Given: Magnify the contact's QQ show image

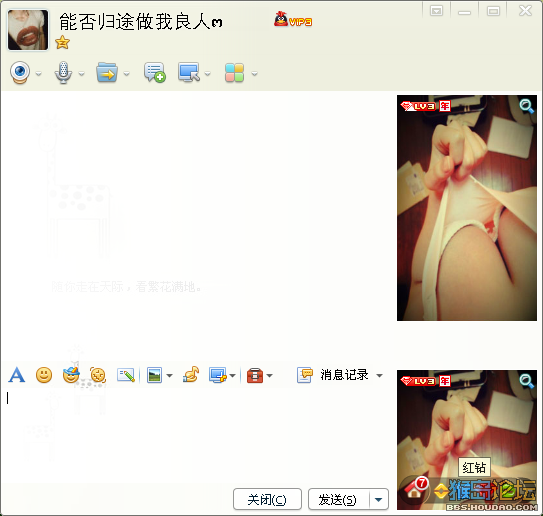Looking at the screenshot, I should [x=526, y=106].
